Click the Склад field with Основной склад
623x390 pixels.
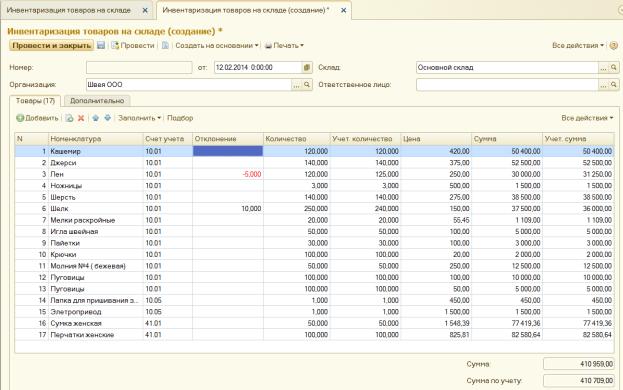[507, 68]
